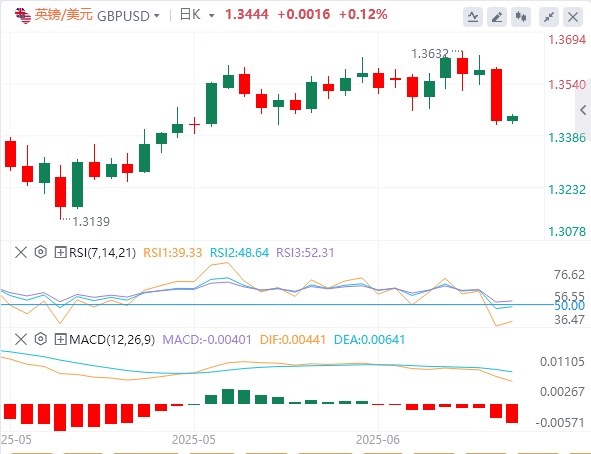Collapse chart with shrink arrows icon

coord(549,17)
